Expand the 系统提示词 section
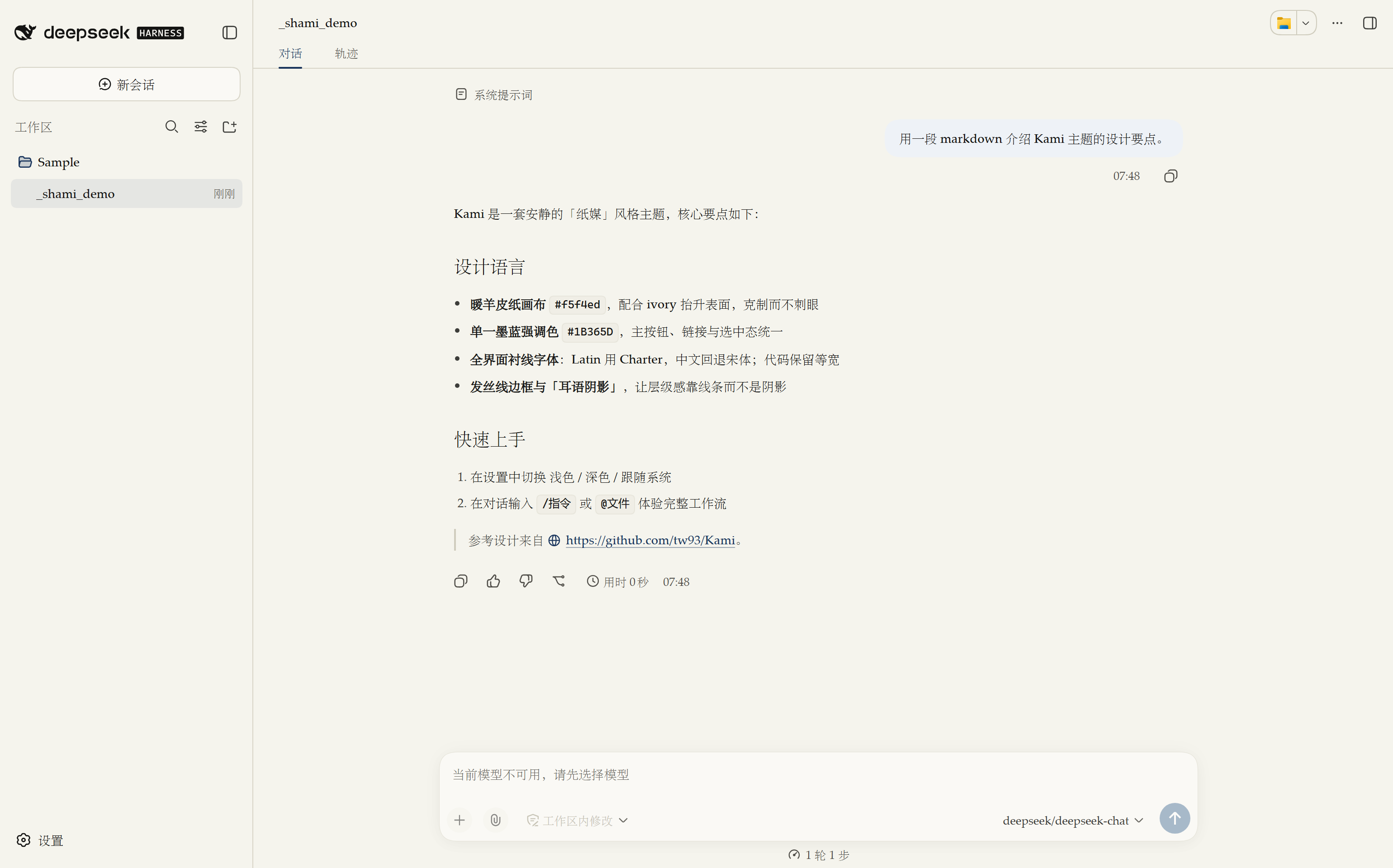 (494, 95)
